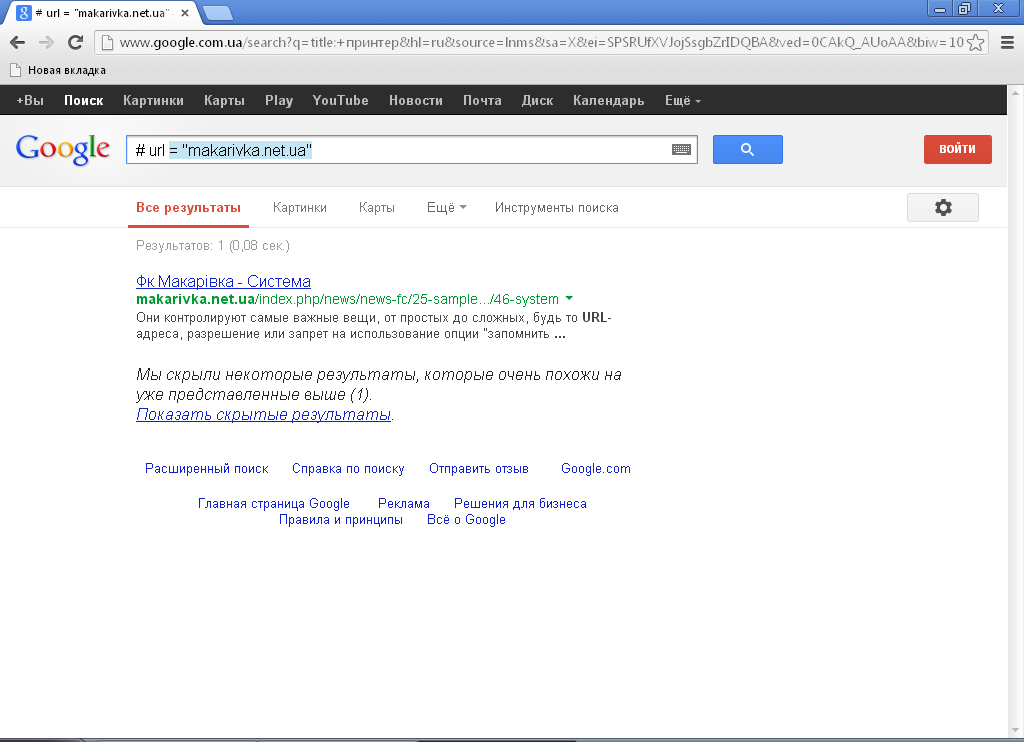Close the current browser tab

185,12
